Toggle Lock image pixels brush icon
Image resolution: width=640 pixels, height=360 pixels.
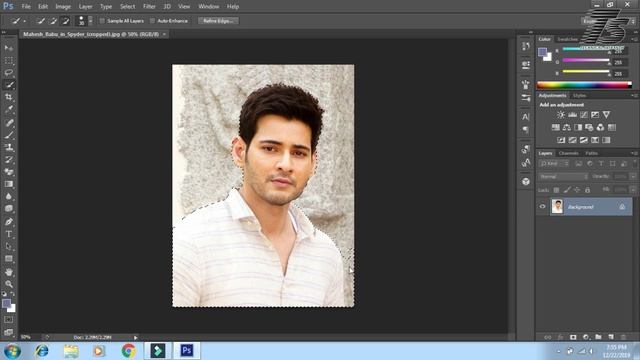coord(567,190)
